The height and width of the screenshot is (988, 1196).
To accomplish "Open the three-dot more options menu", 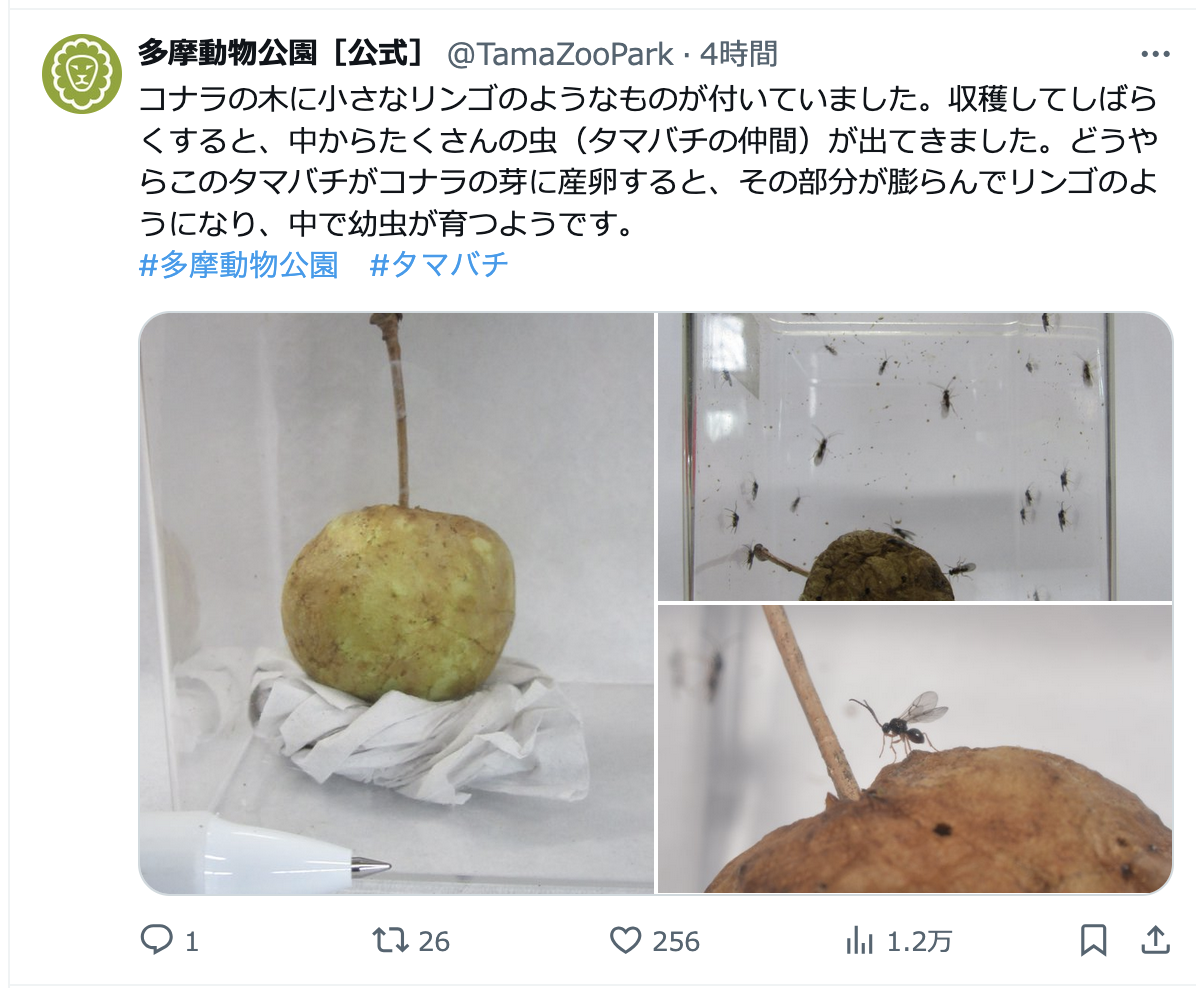I will (x=1156, y=54).
